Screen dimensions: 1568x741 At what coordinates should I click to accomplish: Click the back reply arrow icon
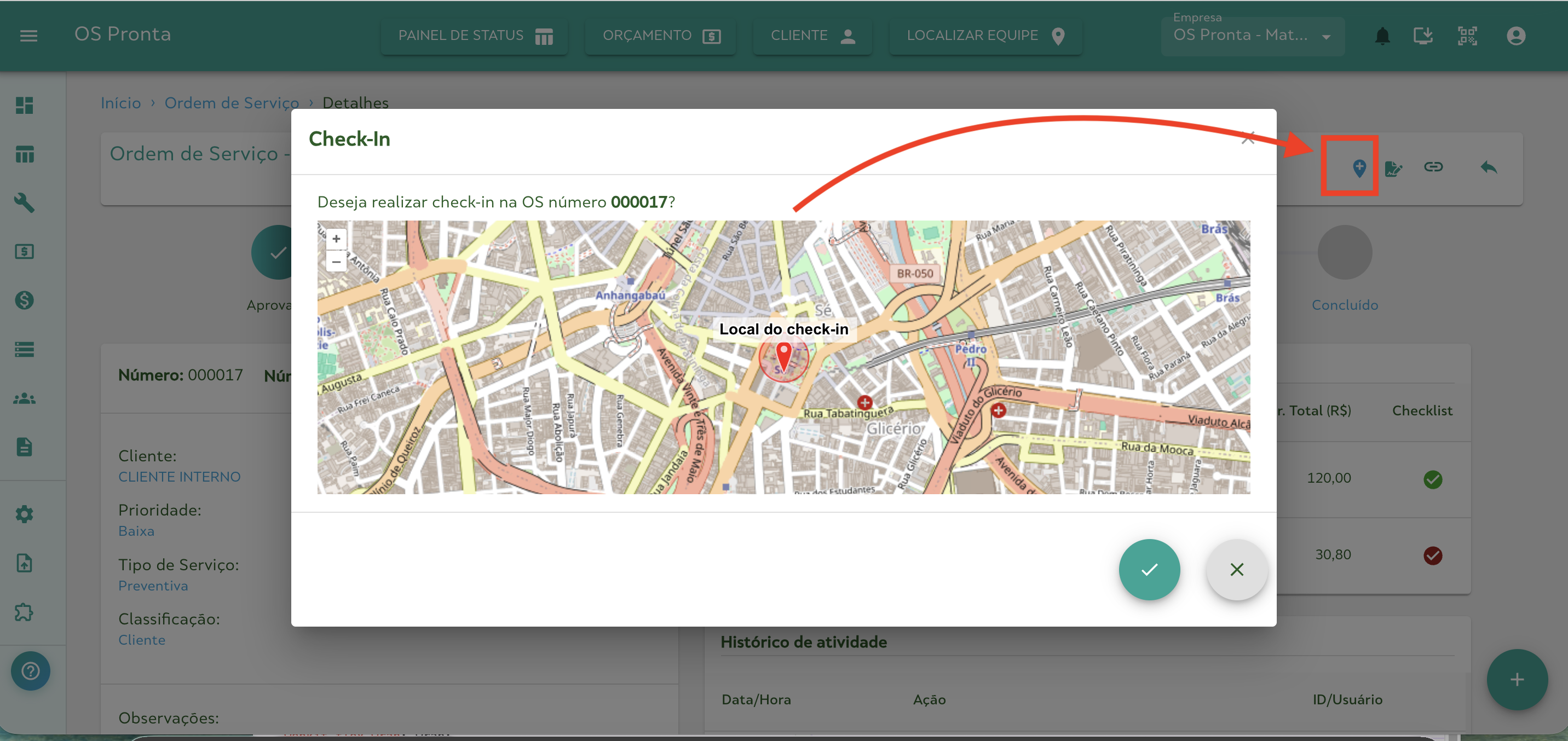tap(1488, 167)
